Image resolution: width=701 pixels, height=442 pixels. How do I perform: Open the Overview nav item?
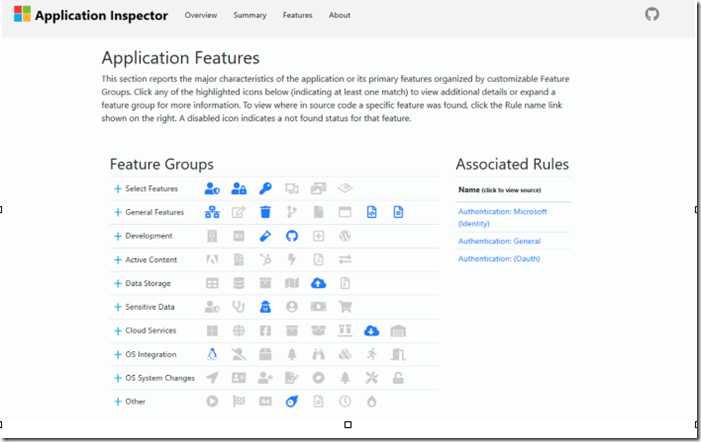pos(201,15)
